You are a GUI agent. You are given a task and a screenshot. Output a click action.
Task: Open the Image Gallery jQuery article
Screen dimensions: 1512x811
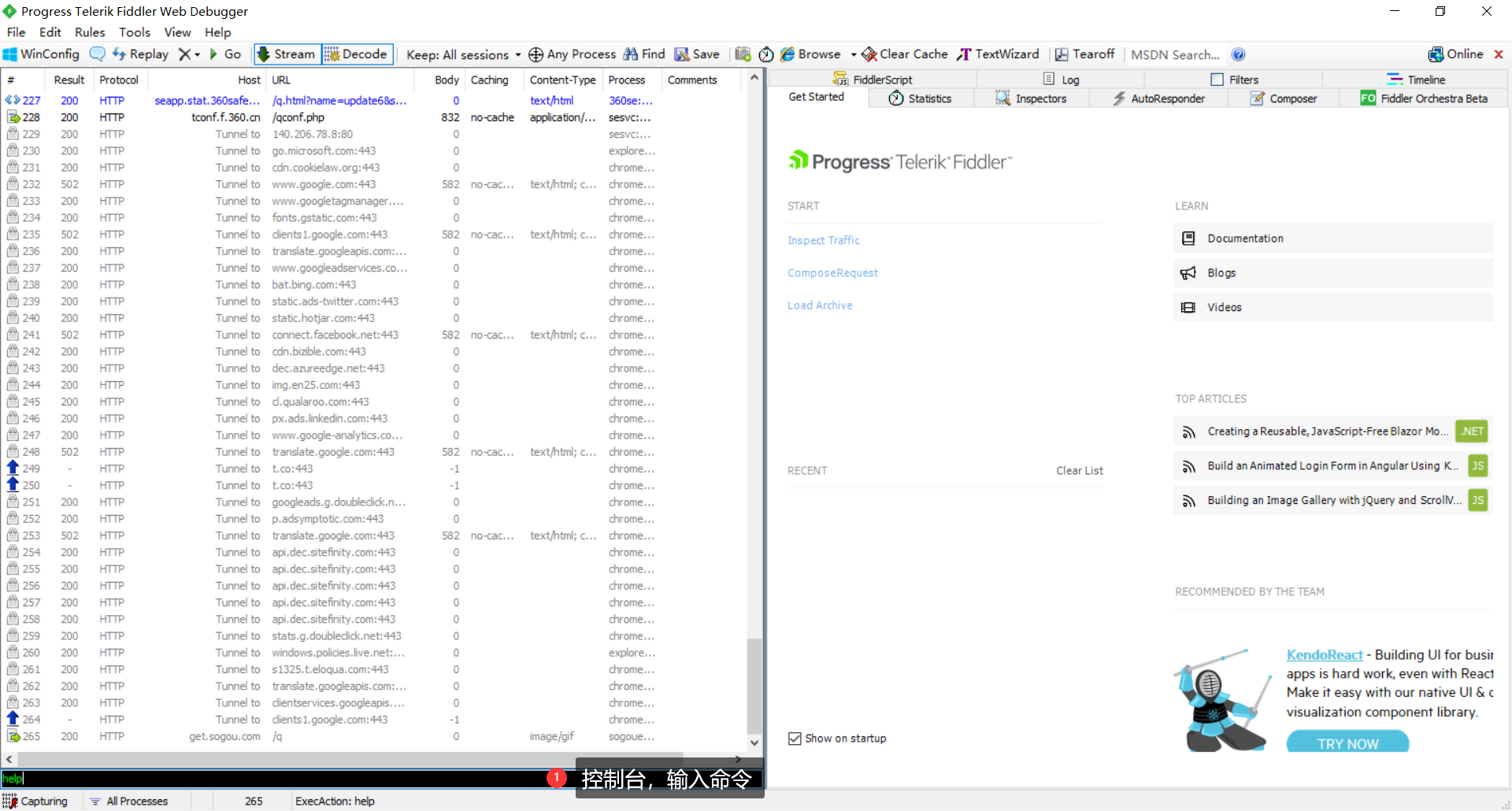[x=1332, y=500]
